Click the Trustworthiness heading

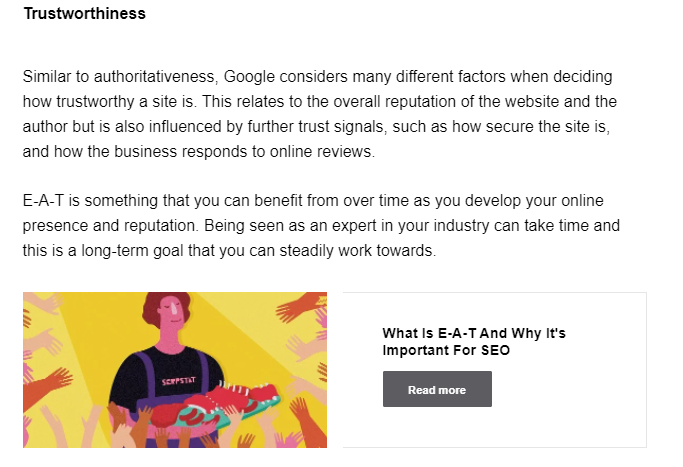tap(85, 14)
